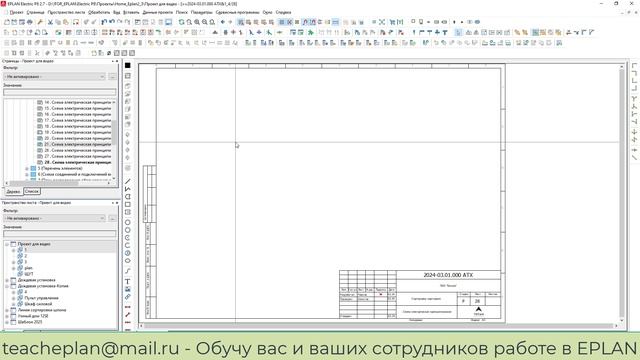Open the Сервисные программы menu

237,12
